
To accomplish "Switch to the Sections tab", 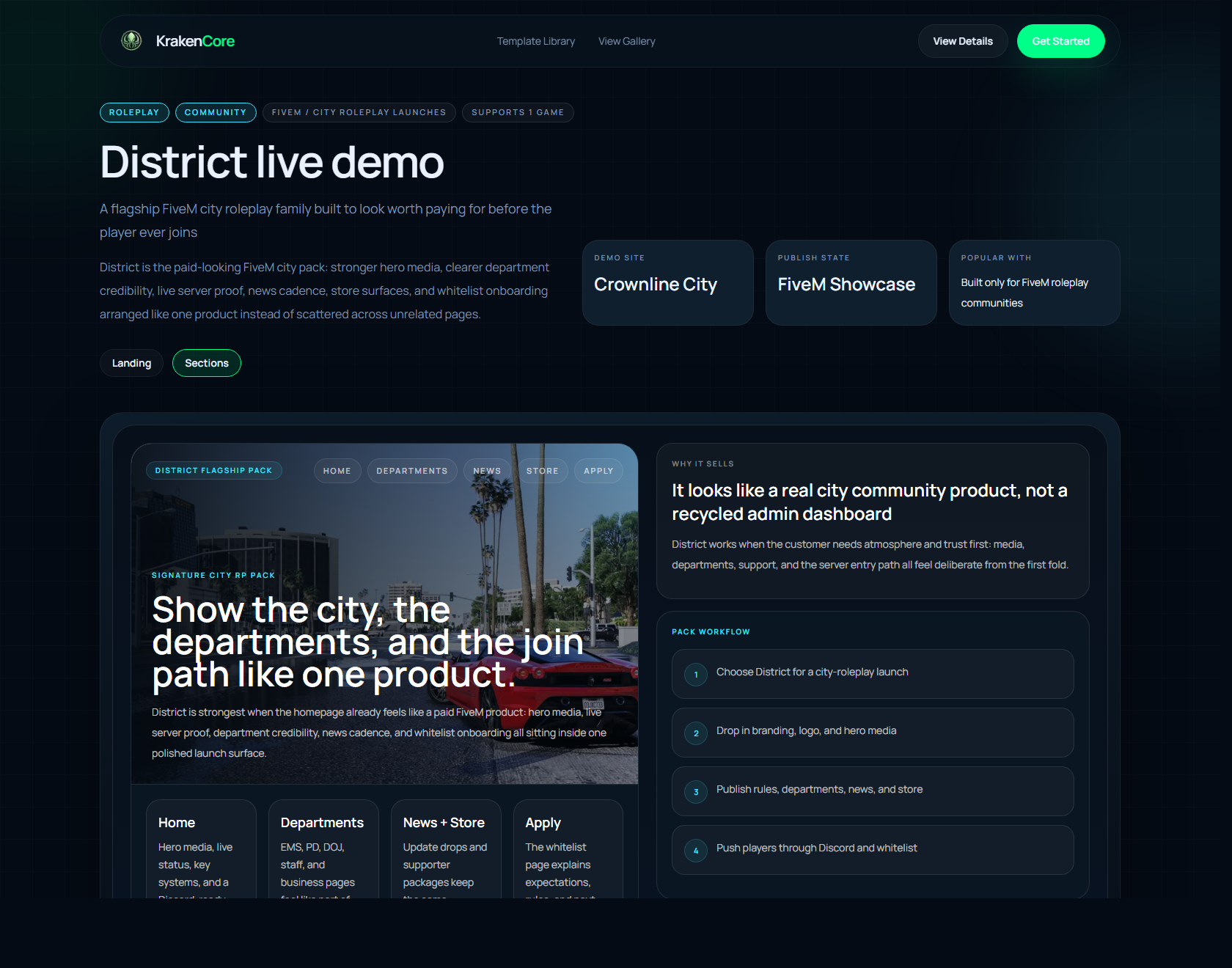I will pyautogui.click(x=207, y=363).
